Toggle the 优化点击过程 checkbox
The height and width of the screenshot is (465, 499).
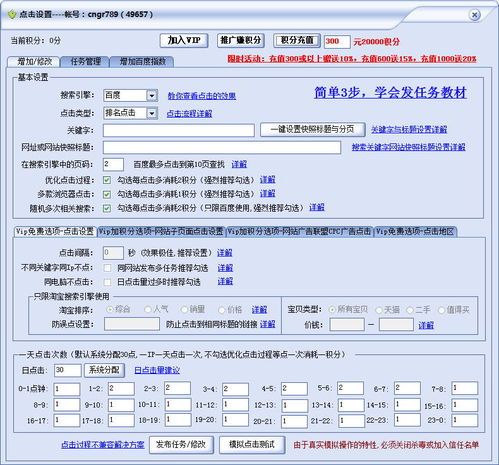[107, 180]
